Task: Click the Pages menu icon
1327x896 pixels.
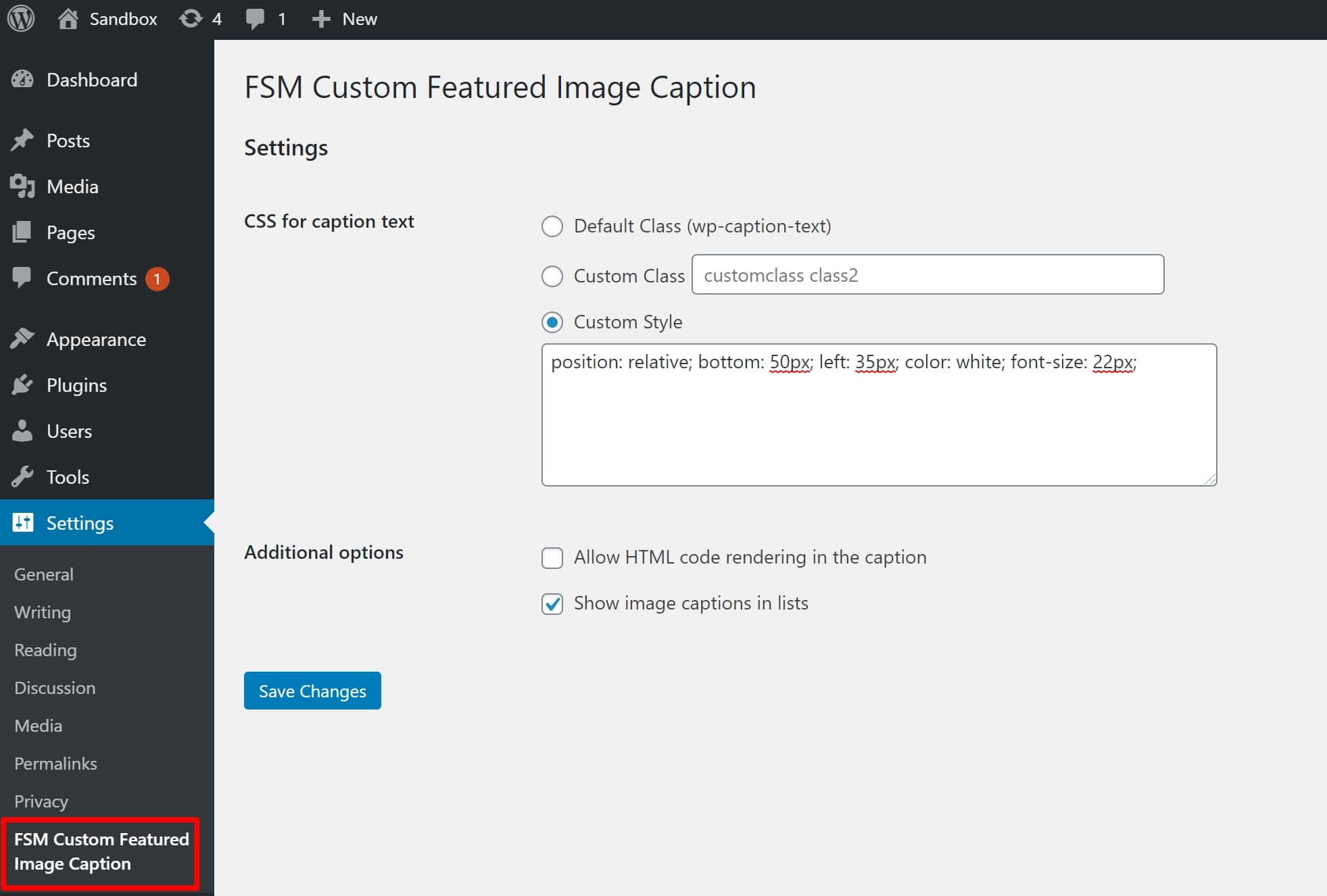Action: 23,232
